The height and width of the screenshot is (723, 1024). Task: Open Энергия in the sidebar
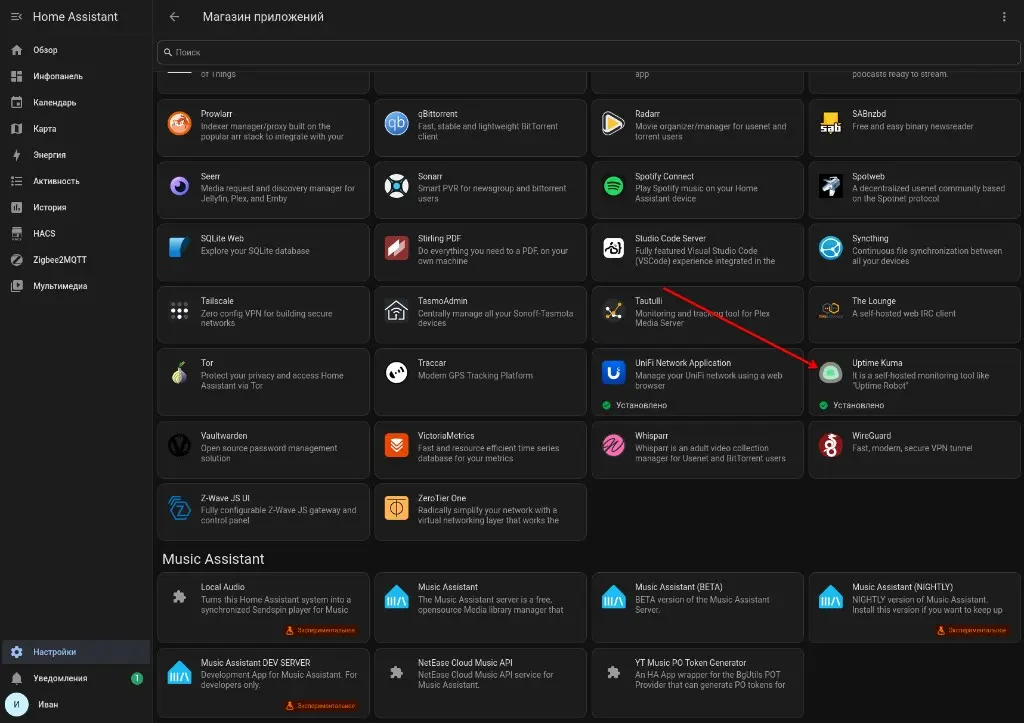(x=76, y=155)
